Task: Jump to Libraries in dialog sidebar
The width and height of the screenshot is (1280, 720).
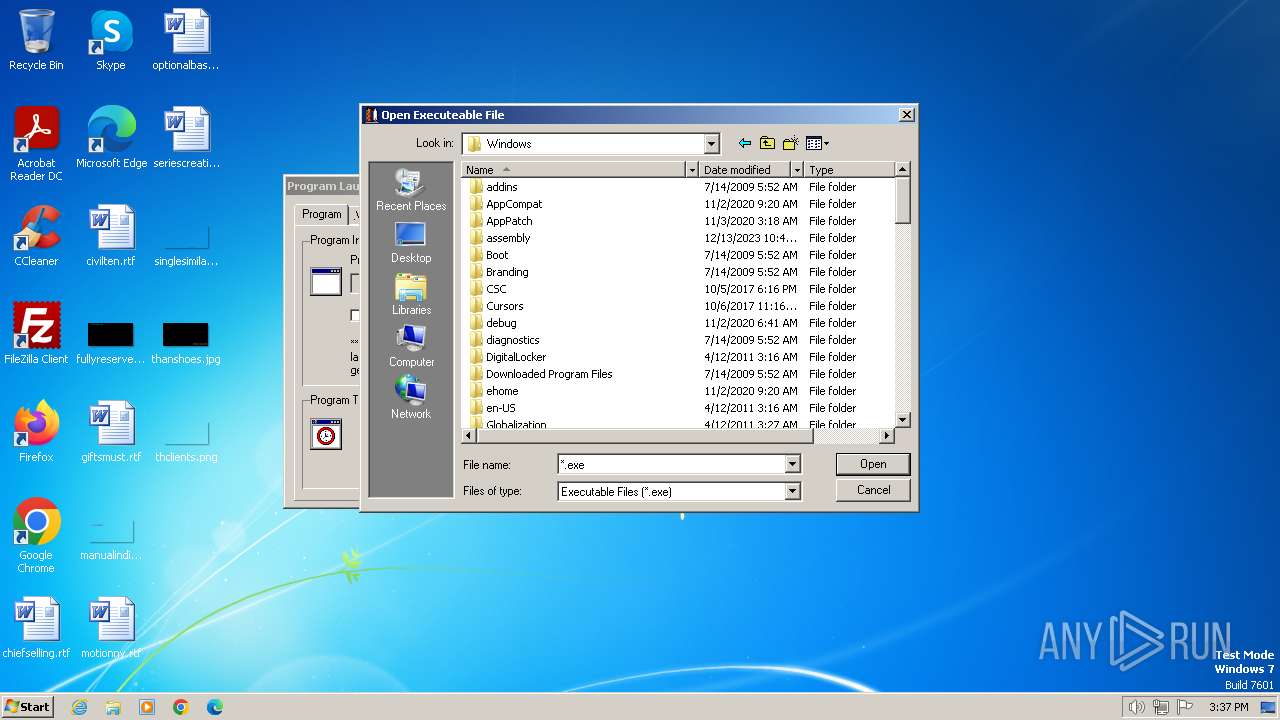Action: [x=411, y=294]
